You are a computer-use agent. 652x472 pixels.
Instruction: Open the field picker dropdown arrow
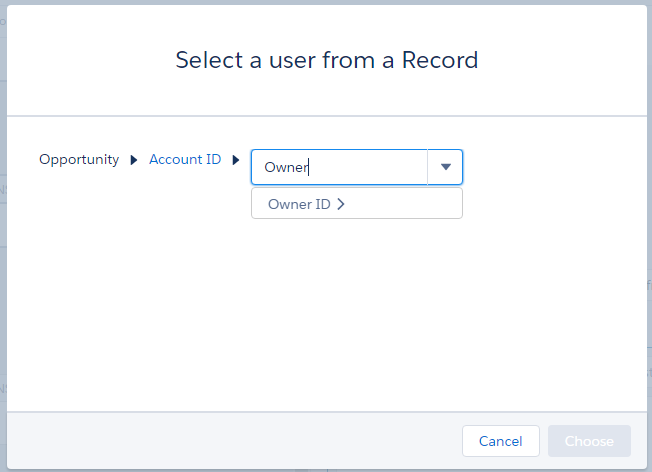point(446,168)
